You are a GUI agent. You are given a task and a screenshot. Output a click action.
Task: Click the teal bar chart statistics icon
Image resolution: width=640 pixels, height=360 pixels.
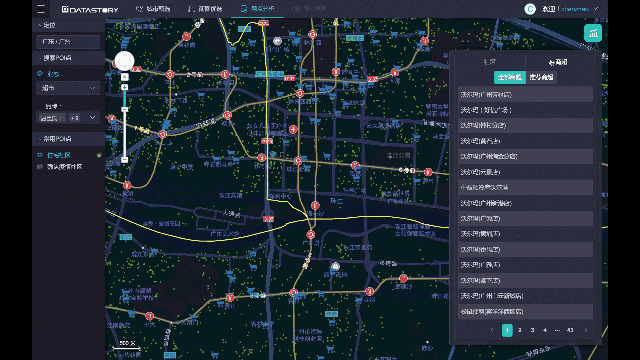click(x=593, y=33)
